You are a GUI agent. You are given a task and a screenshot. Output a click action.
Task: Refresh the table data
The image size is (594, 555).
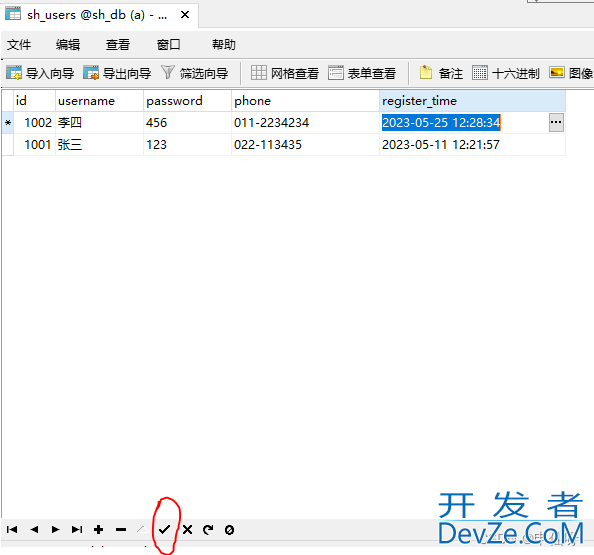(x=208, y=530)
